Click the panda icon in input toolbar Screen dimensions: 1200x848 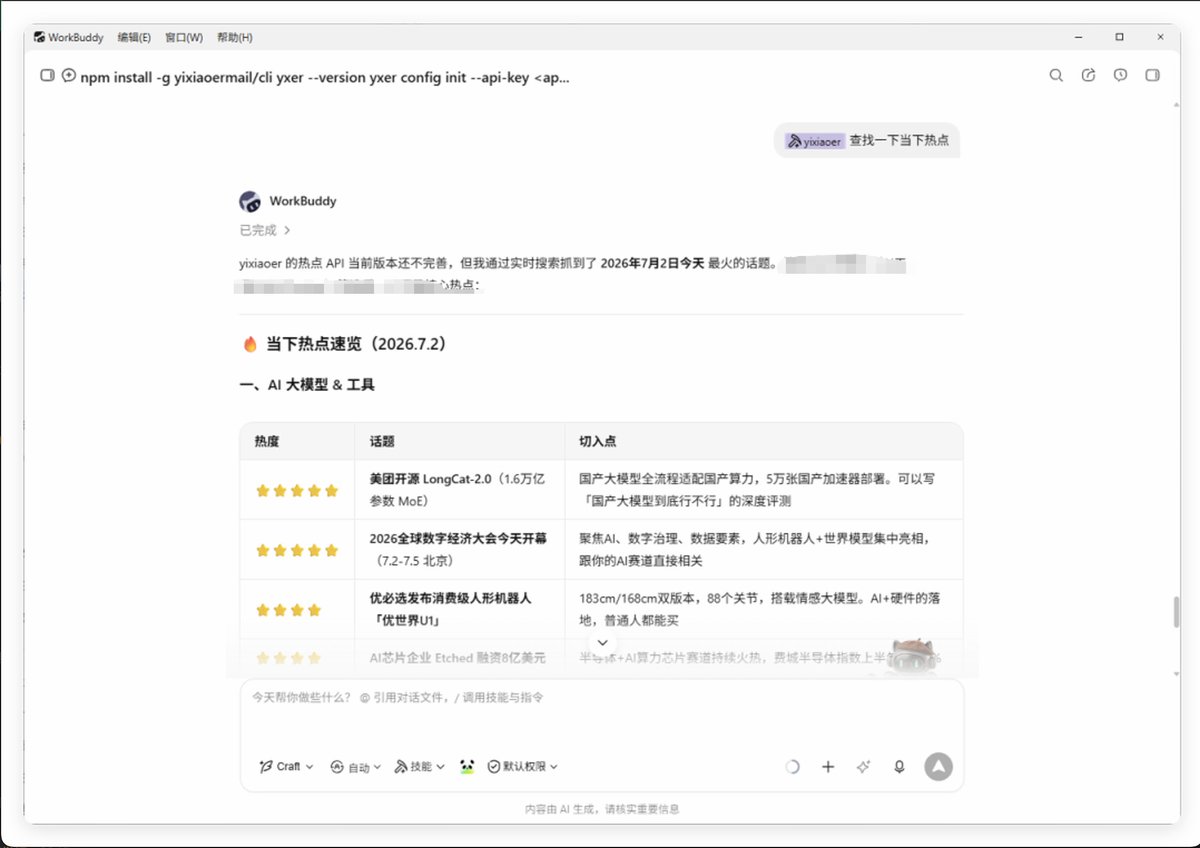pyautogui.click(x=467, y=767)
